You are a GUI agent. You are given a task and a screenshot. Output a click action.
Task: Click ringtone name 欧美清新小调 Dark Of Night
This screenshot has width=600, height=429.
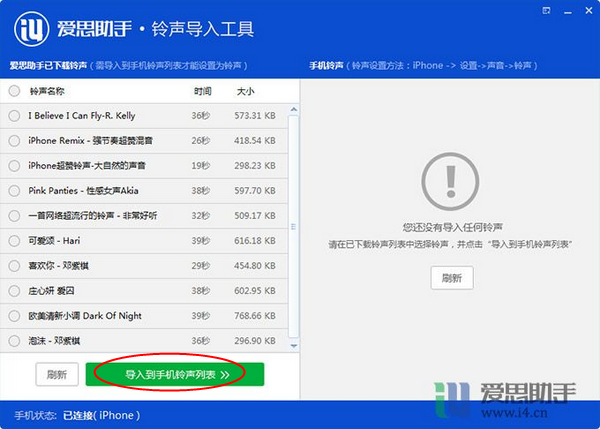(x=85, y=316)
